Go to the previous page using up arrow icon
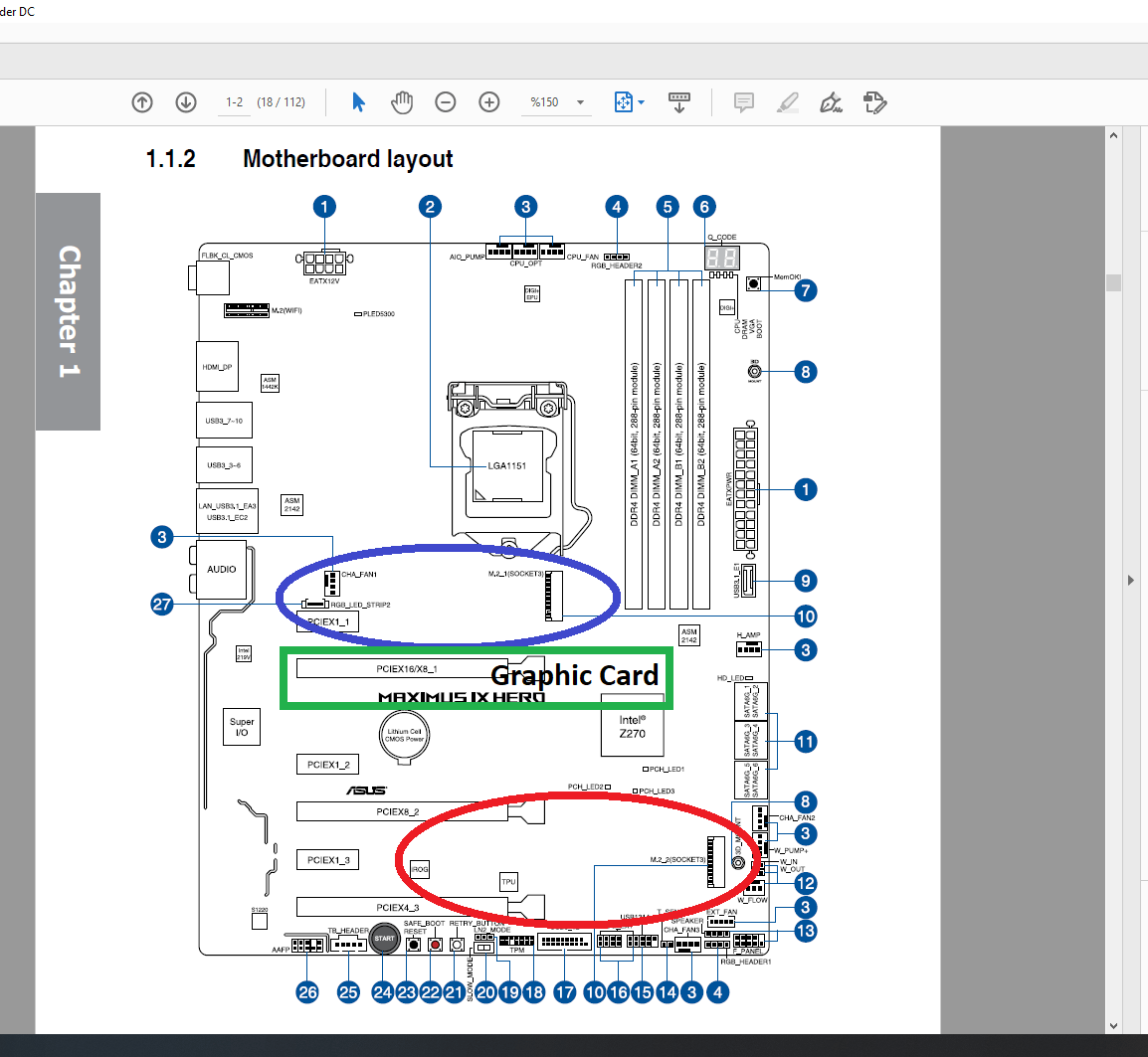 coord(142,102)
